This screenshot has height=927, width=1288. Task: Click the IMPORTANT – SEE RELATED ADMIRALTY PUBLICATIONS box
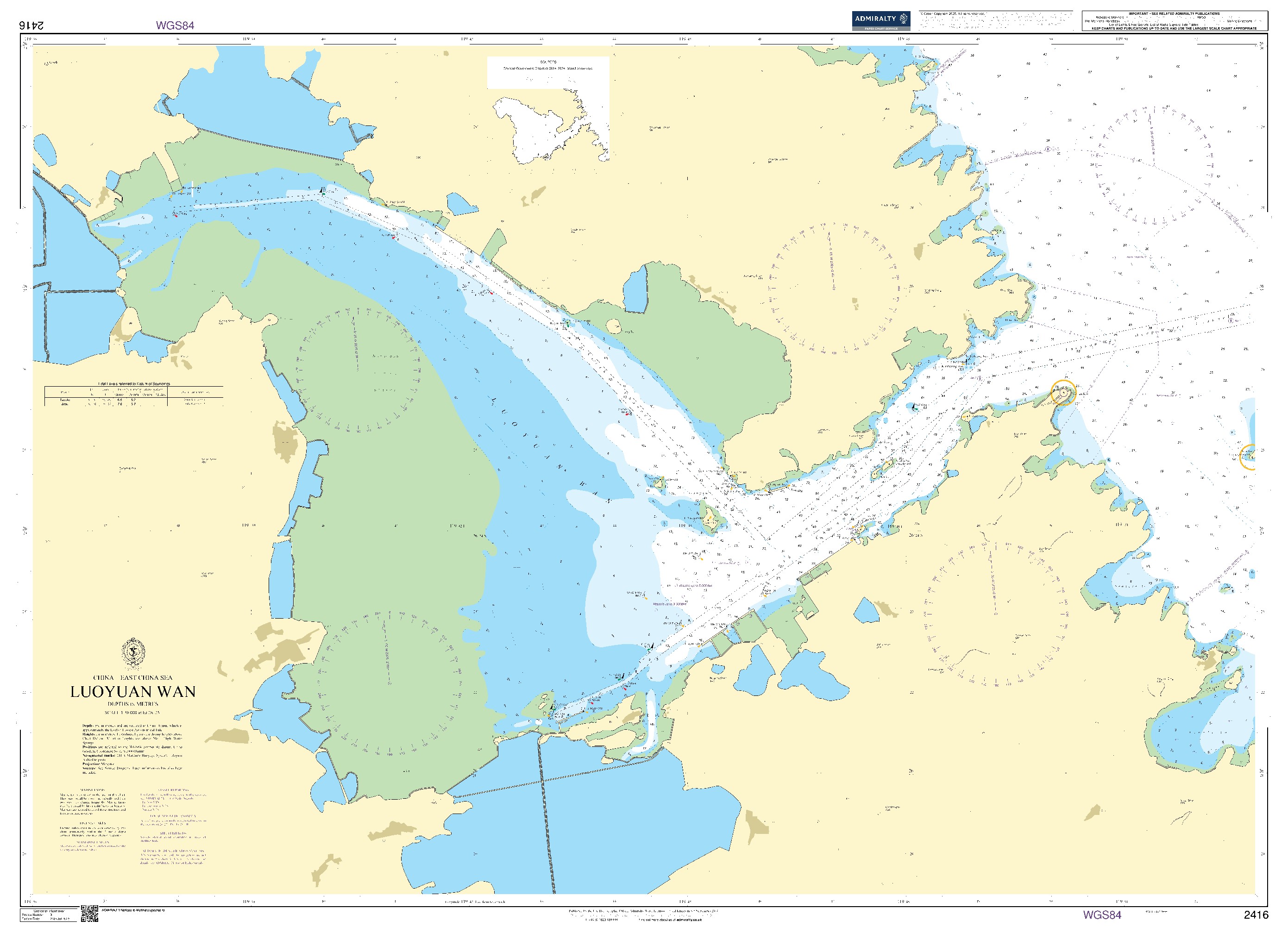coord(1175,20)
